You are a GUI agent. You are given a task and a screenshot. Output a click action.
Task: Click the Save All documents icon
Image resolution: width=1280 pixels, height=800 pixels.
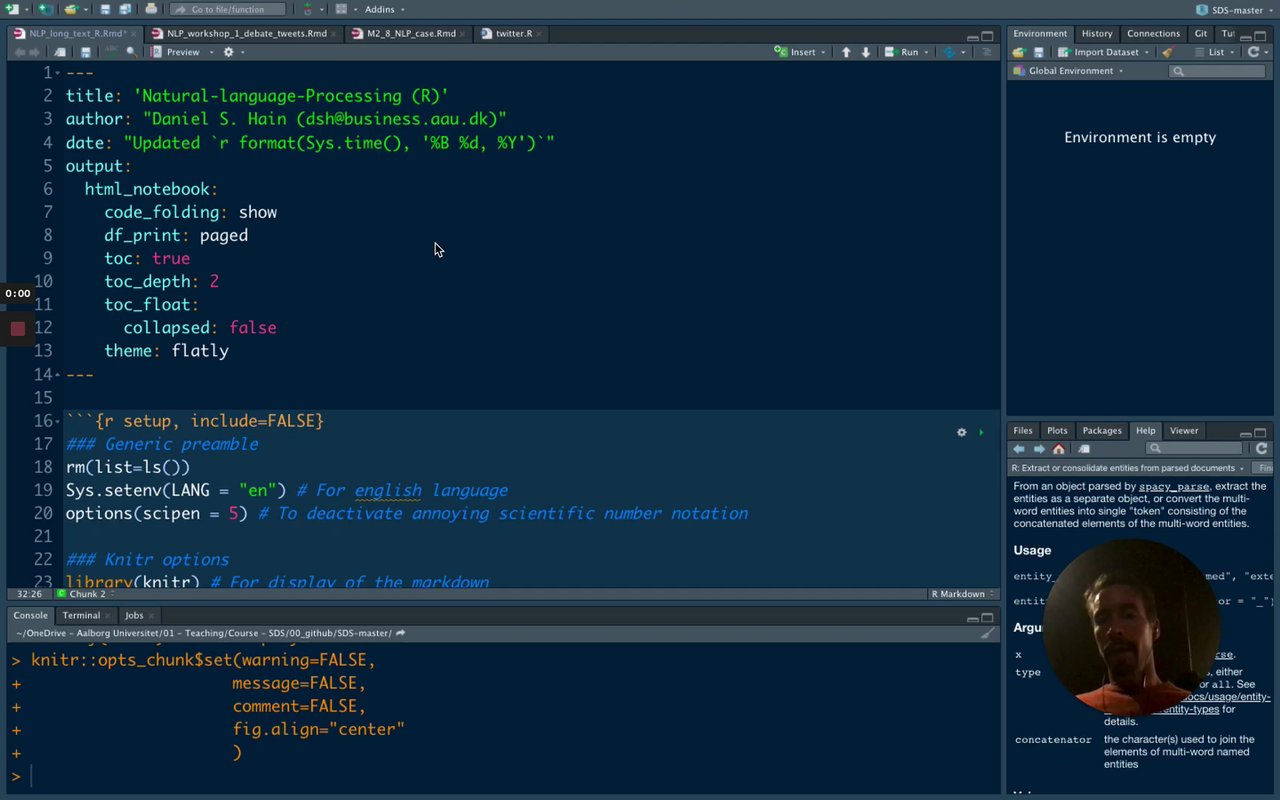coord(125,9)
